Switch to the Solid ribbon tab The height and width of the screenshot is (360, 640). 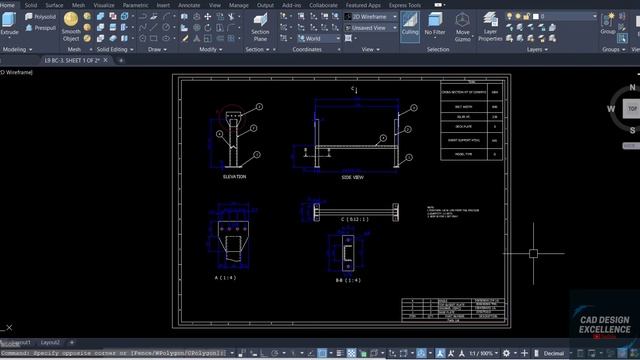click(31, 5)
